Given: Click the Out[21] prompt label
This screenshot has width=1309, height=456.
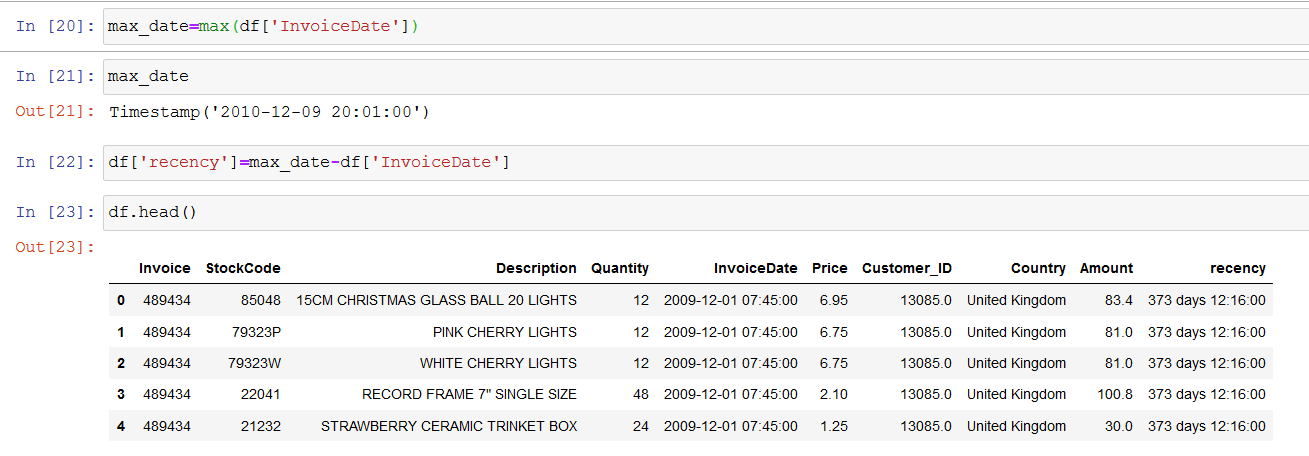Looking at the screenshot, I should (56, 111).
